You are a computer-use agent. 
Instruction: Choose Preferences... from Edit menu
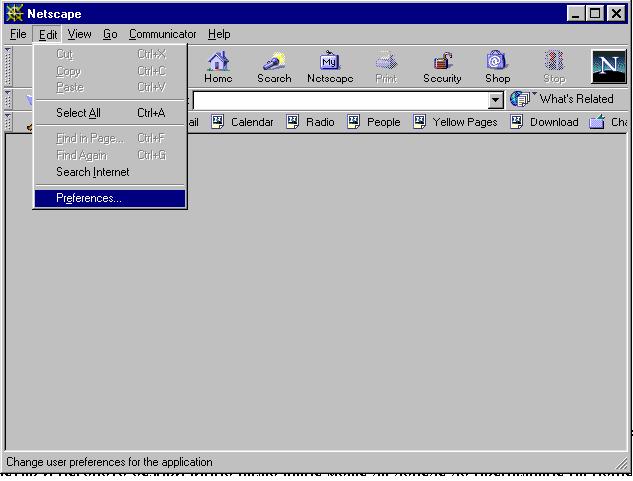click(110, 198)
